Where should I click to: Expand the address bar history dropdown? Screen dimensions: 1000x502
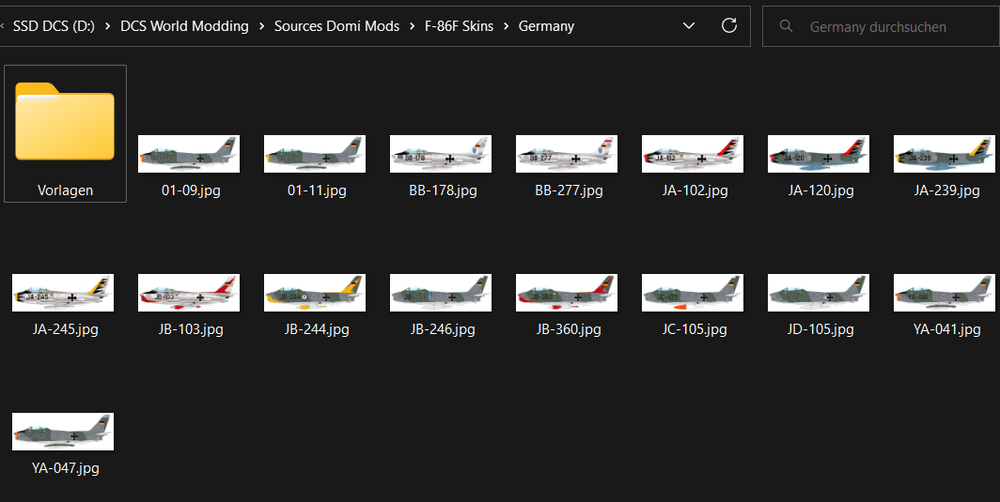pyautogui.click(x=688, y=25)
